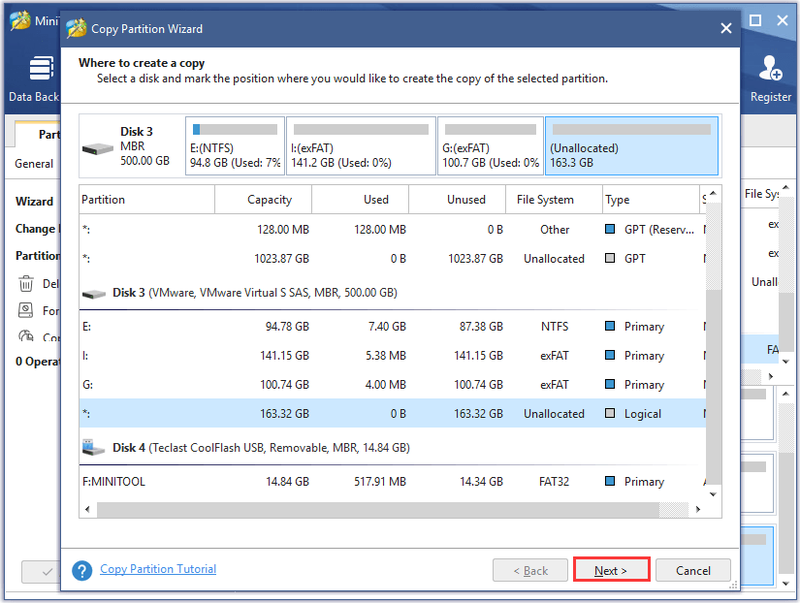Image resolution: width=800 pixels, height=603 pixels.
Task: Click the partition list down scroll arrow
Action: [713, 494]
